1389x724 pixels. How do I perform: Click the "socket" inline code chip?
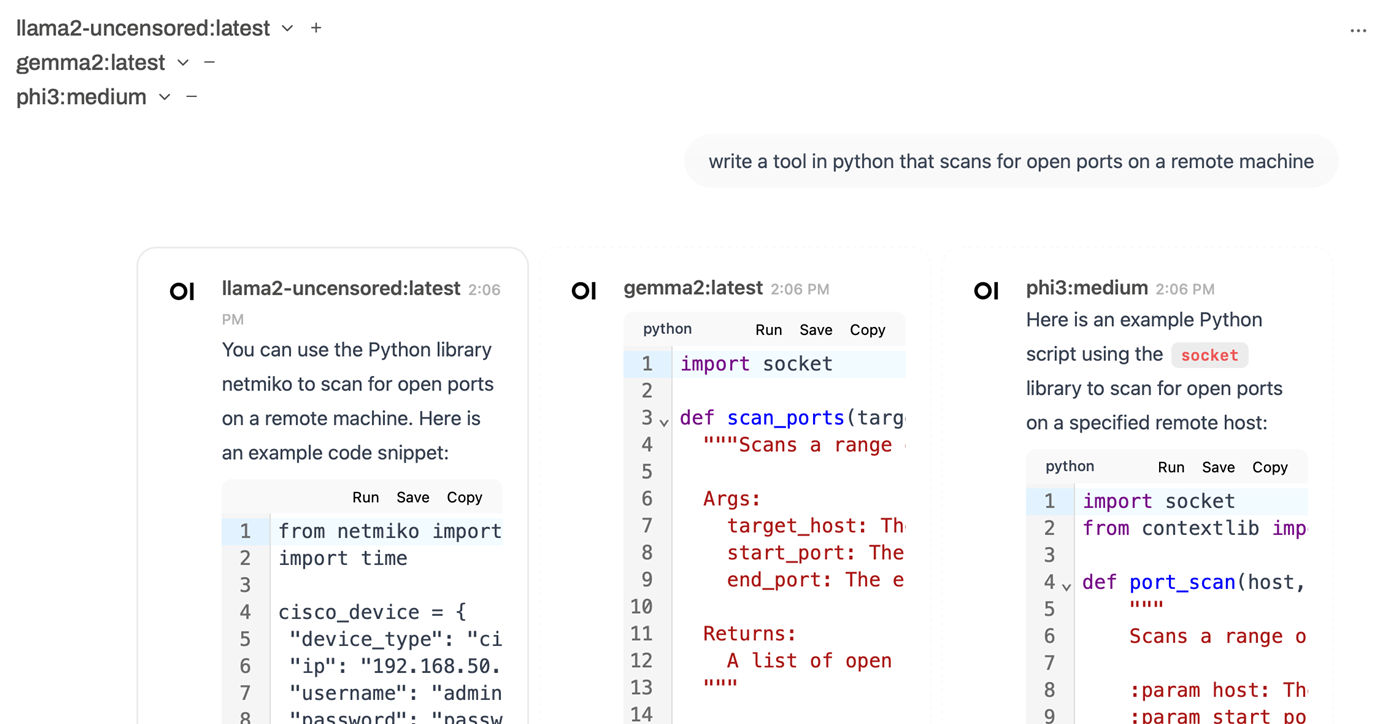[1210, 355]
